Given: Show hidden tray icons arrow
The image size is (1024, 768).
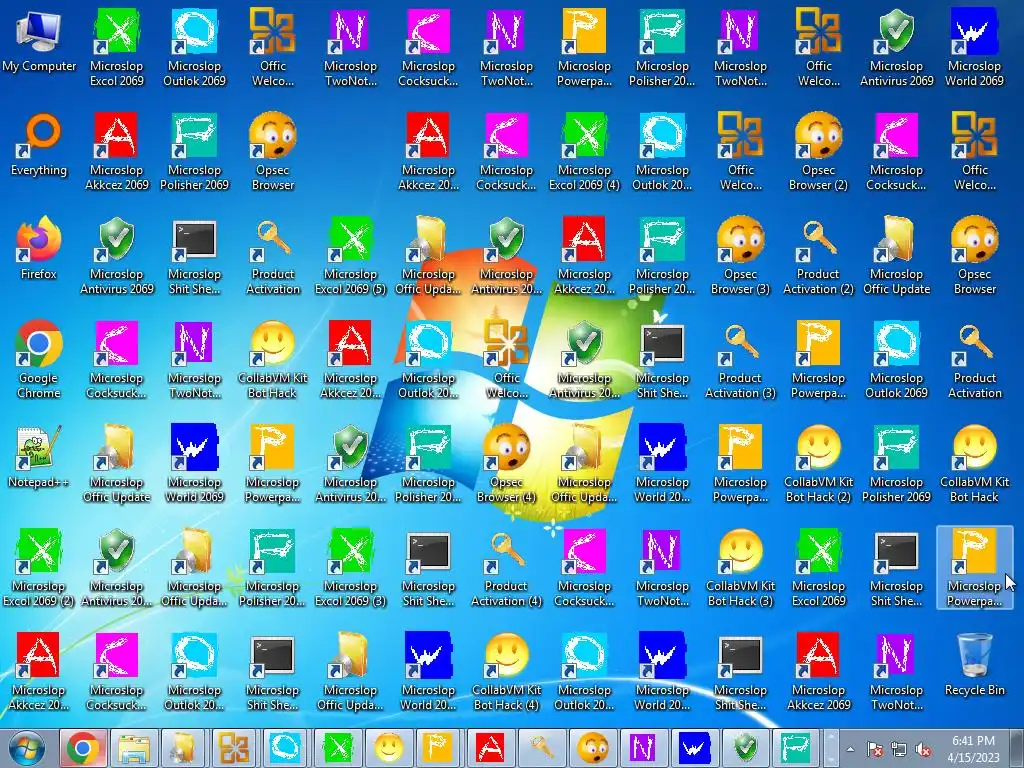Looking at the screenshot, I should [x=850, y=750].
